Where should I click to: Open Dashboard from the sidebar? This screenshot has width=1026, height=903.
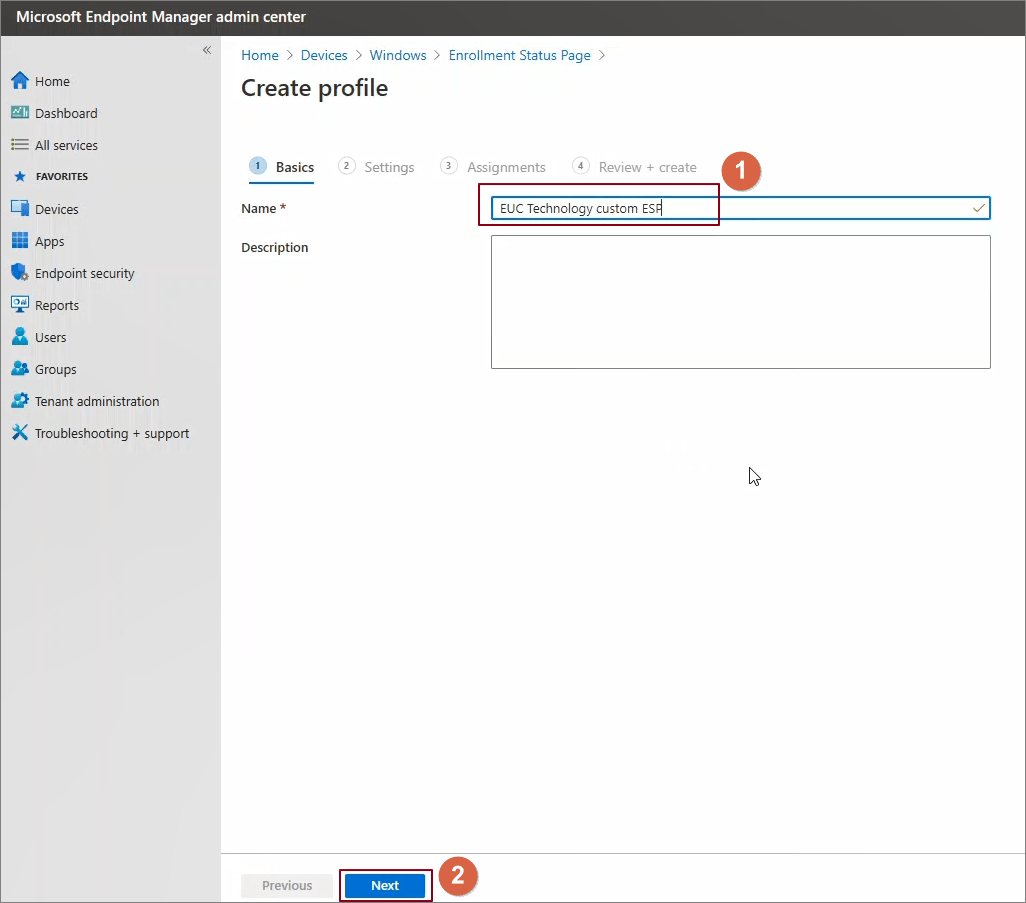[66, 113]
